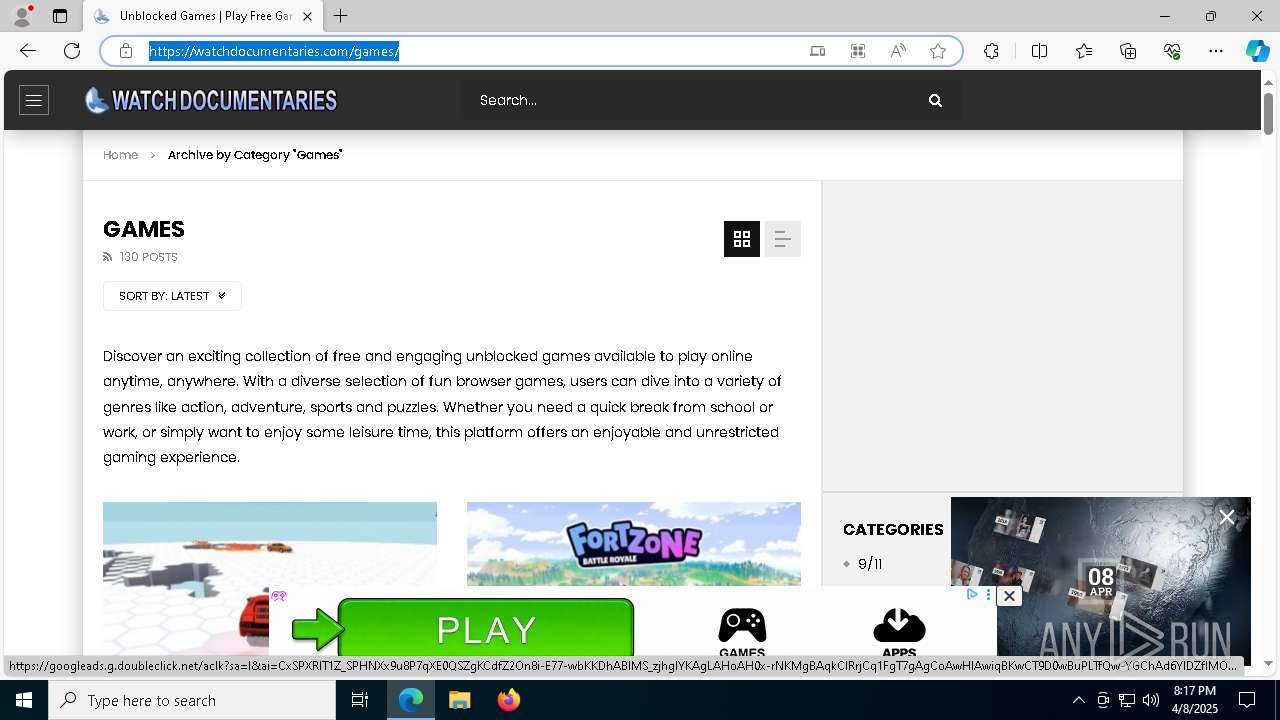Open Browser essentials
The height and width of the screenshot is (720, 1280).
[1172, 51]
